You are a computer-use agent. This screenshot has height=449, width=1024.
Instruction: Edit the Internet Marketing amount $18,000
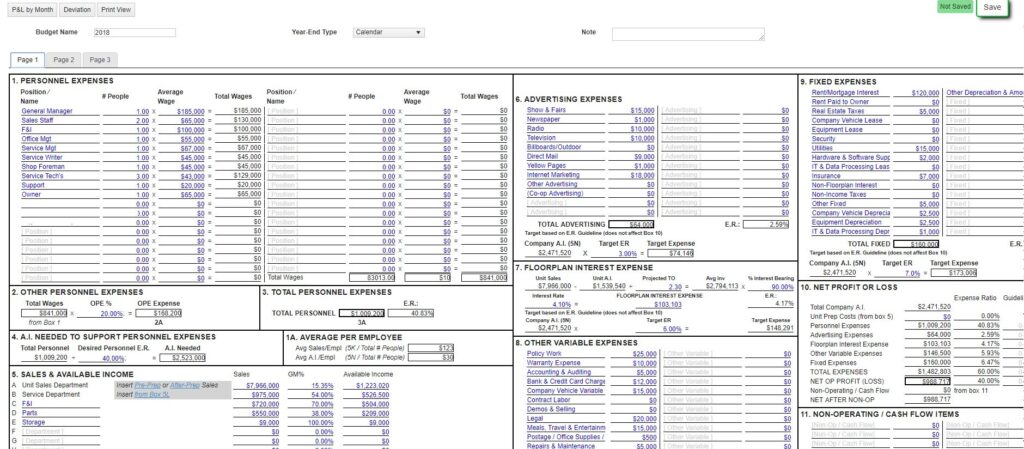point(632,176)
